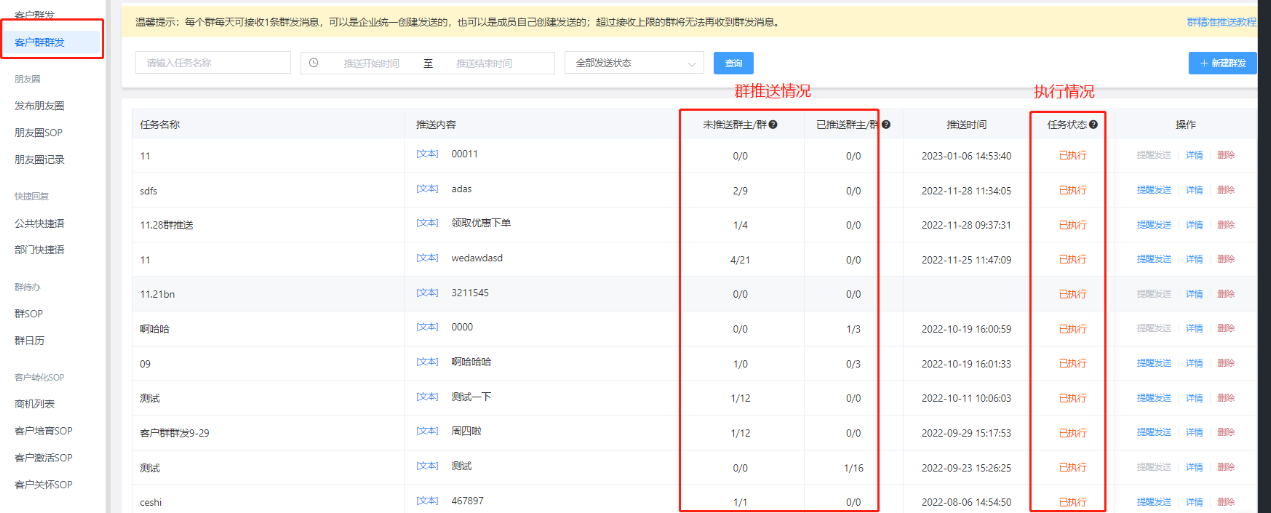Click 删除 for the ceshi task
Image resolution: width=1271 pixels, height=513 pixels.
(1226, 502)
